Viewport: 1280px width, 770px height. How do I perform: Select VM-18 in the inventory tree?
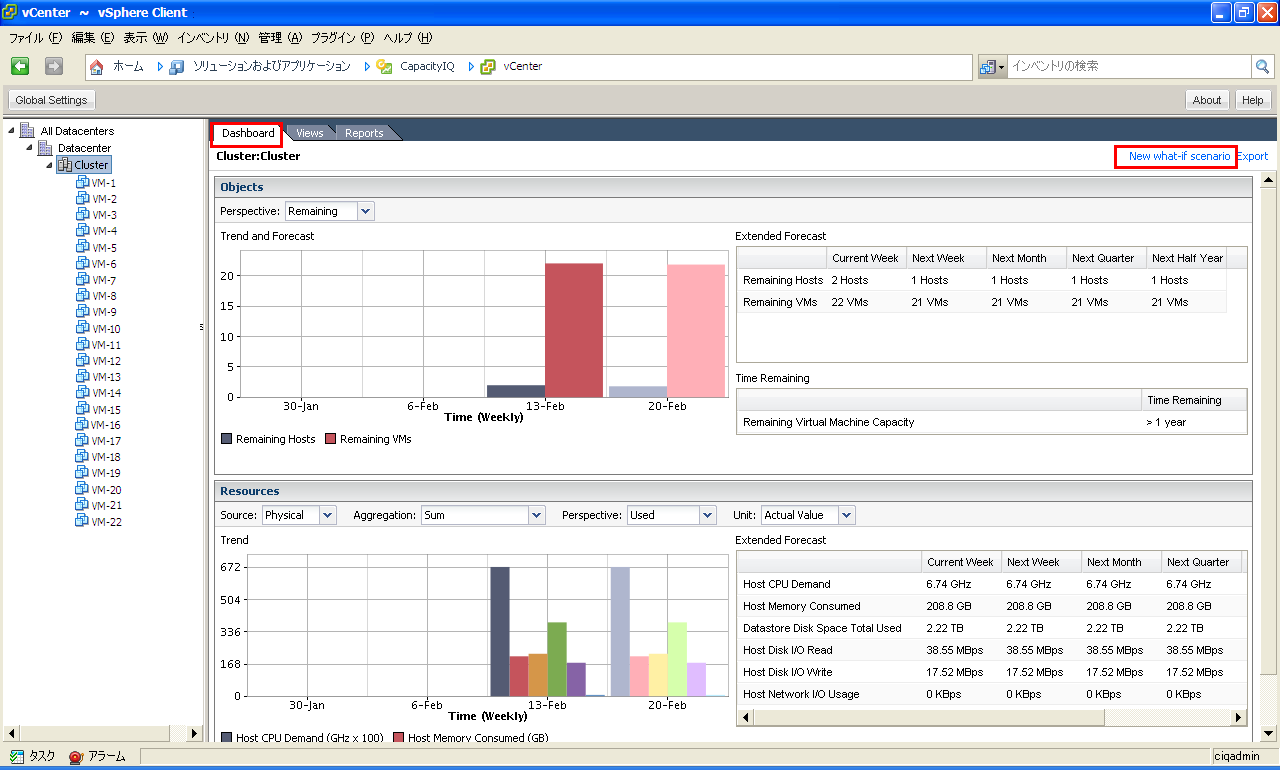106,457
